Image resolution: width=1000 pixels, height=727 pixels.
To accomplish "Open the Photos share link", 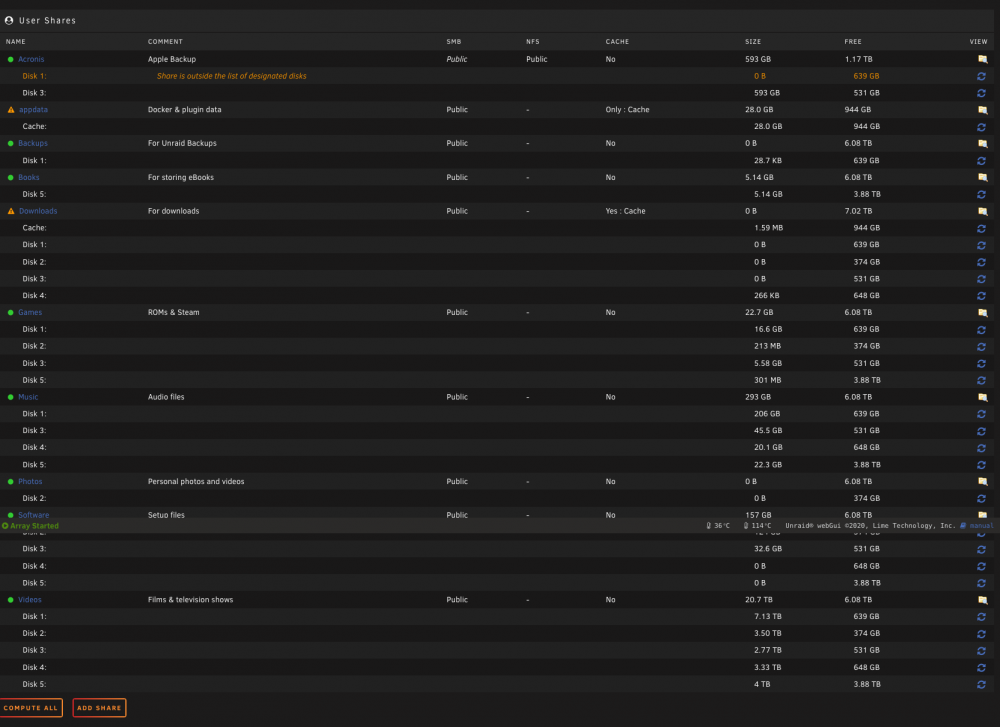I will [x=30, y=481].
